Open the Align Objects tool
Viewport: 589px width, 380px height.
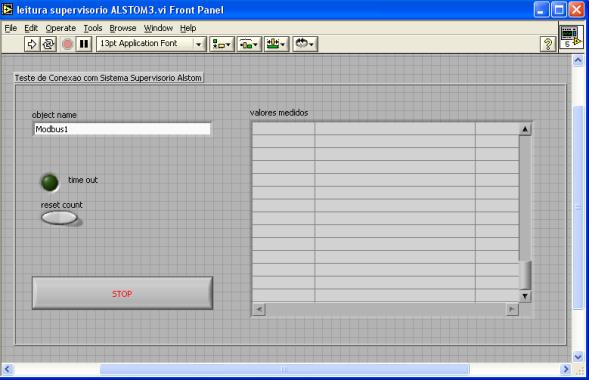tap(222, 44)
